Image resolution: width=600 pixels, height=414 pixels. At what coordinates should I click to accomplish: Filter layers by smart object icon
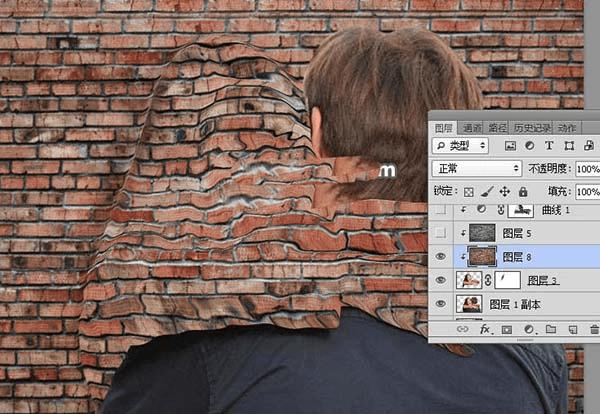(x=589, y=146)
